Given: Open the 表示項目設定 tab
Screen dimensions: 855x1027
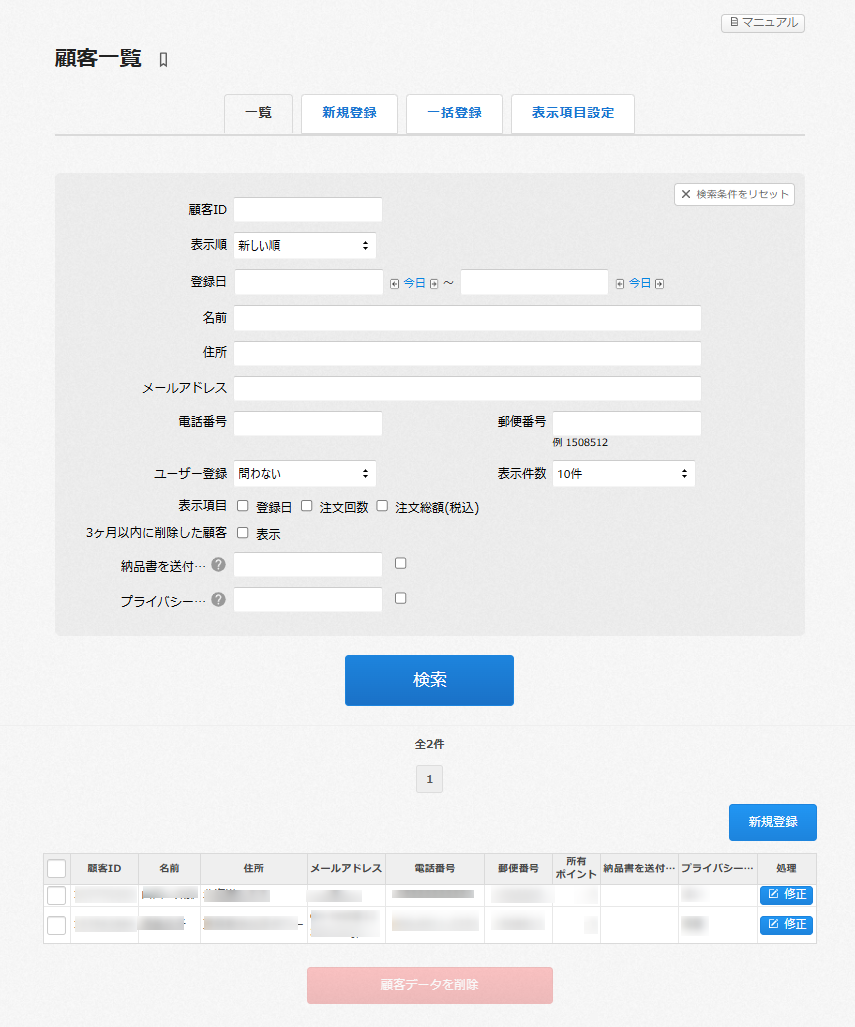Looking at the screenshot, I should 572,113.
